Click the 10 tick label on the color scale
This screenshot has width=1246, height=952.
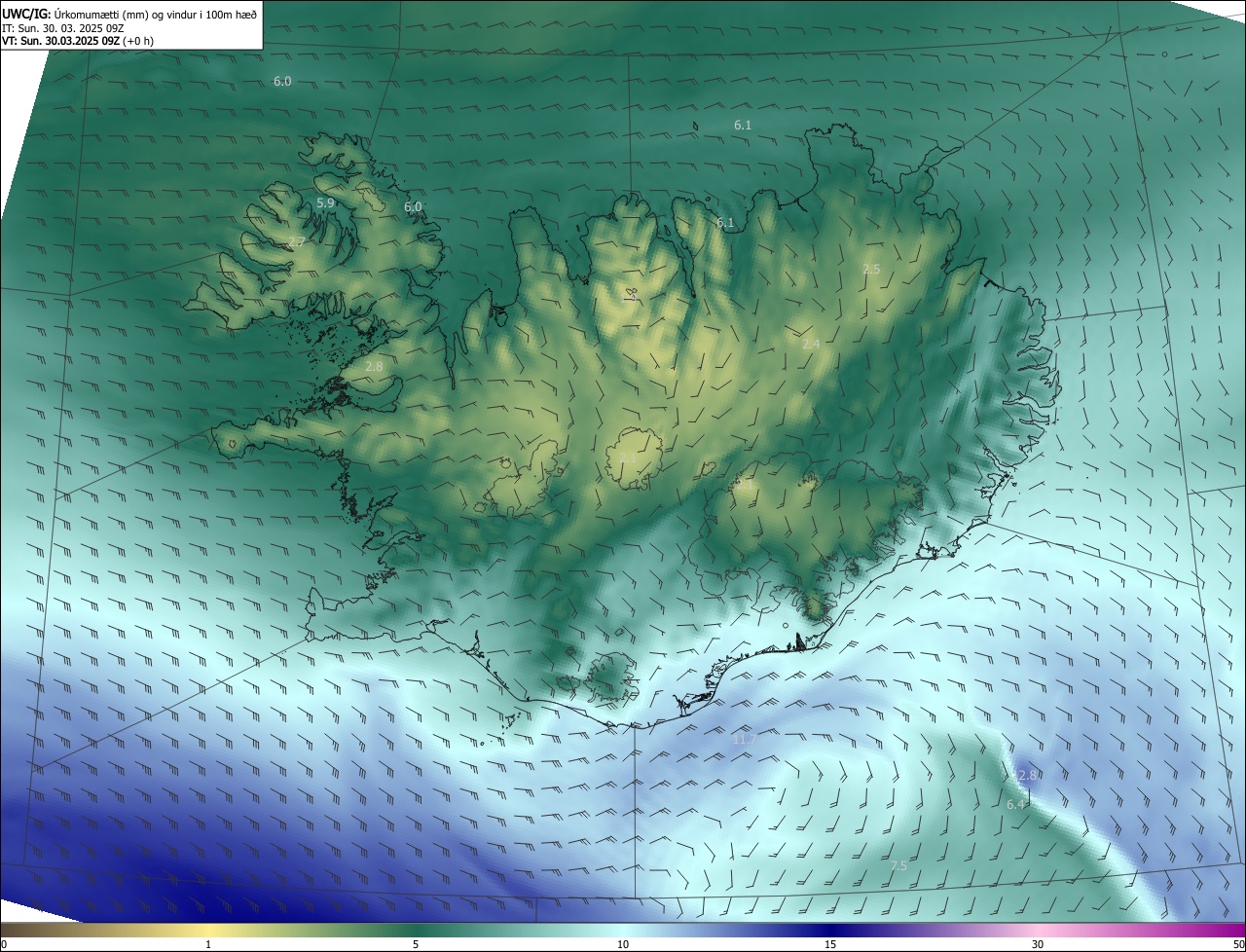click(x=623, y=944)
